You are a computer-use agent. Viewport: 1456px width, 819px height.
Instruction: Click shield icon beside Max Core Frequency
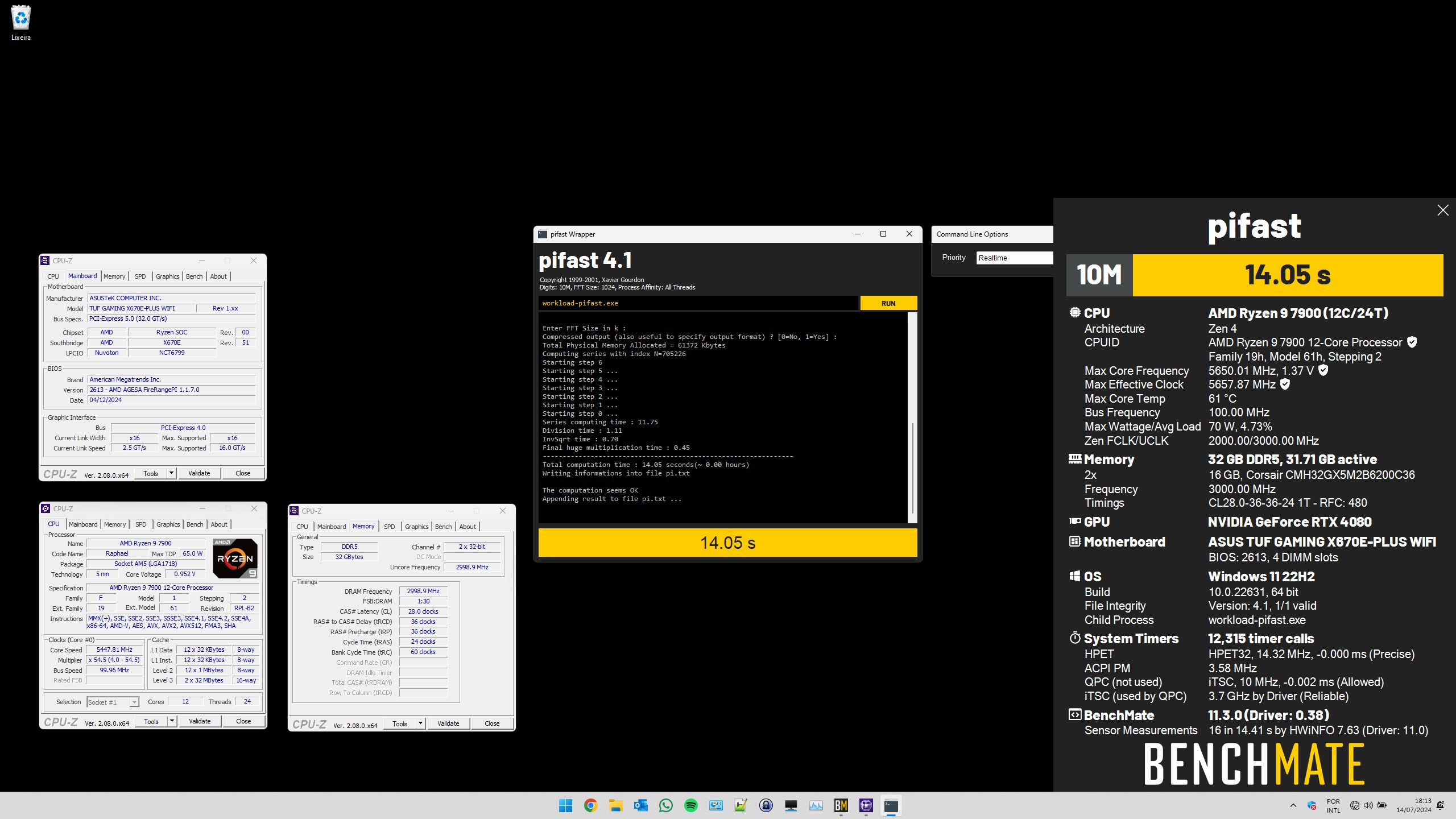tap(1323, 370)
